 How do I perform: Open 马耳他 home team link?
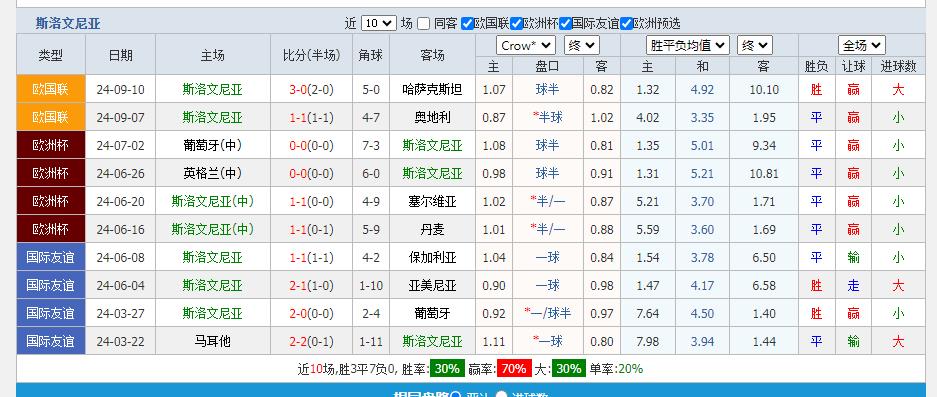213,341
